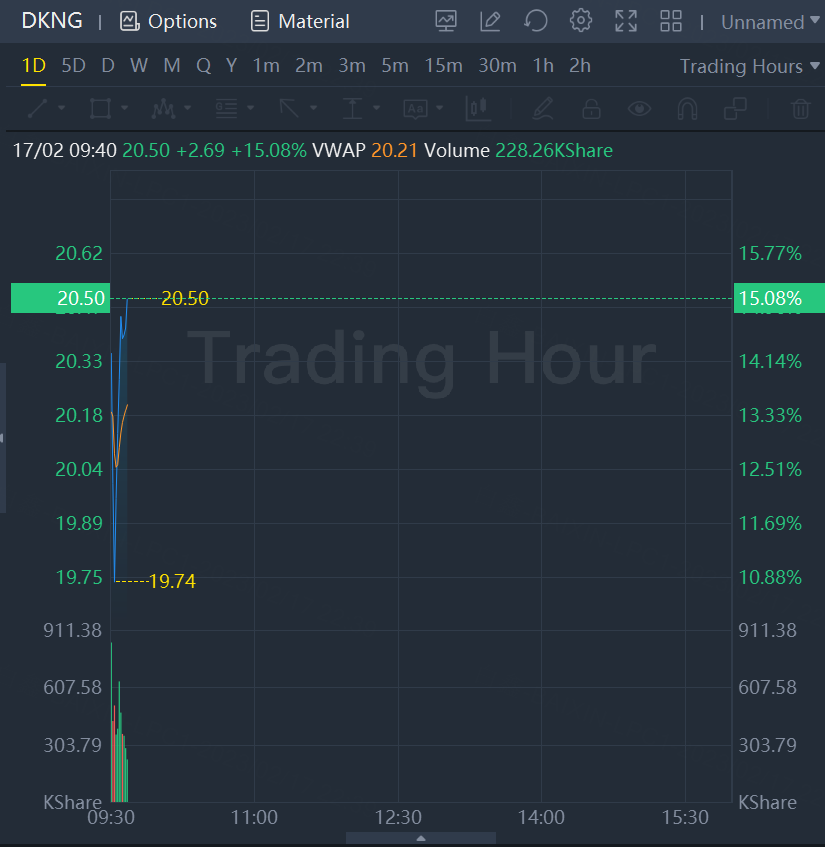Select the rectangle shape drawing tool
The image size is (825, 847).
click(100, 108)
